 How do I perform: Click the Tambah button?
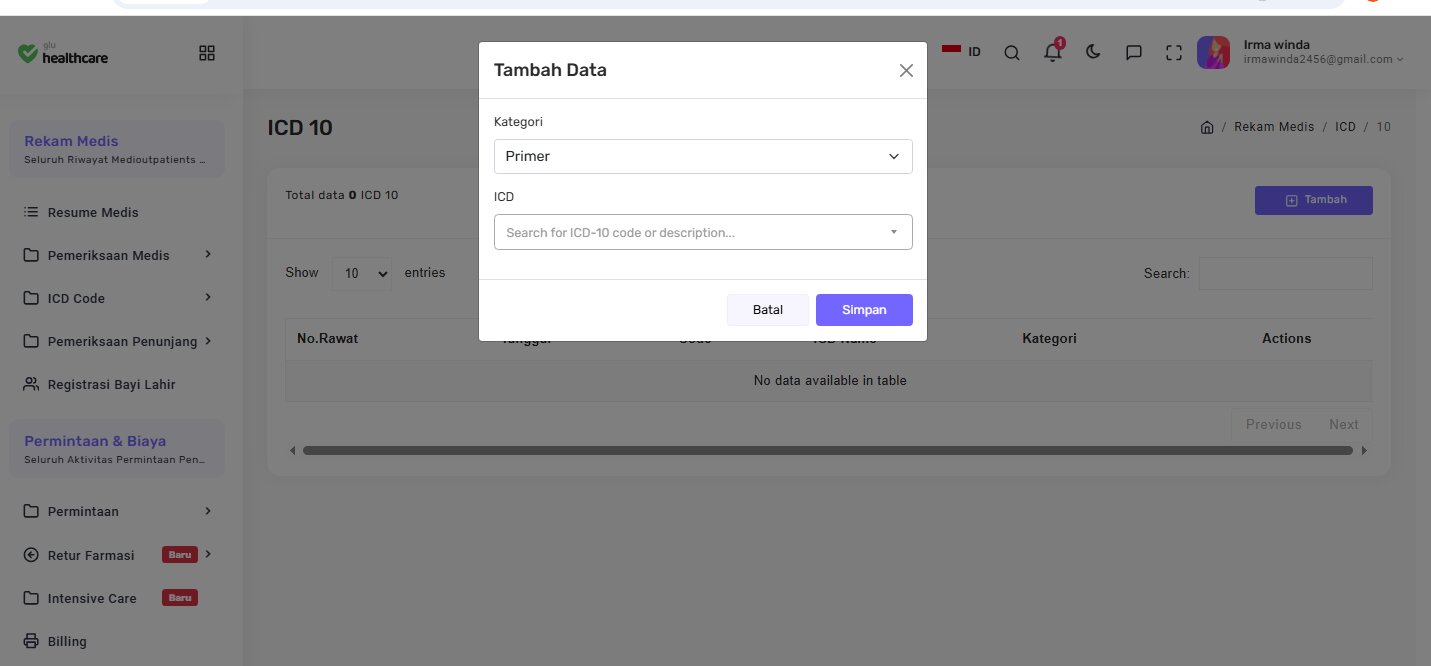pos(1314,200)
